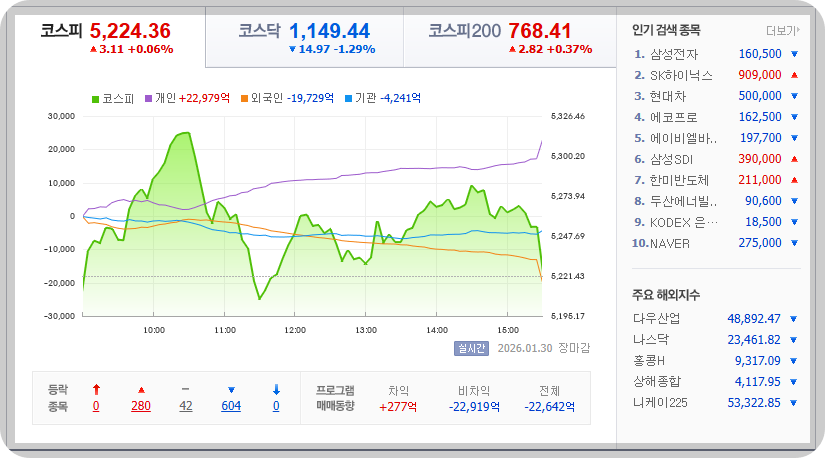This screenshot has width=825, height=458.
Task: Click the 홍콩H index name
Action: (649, 361)
